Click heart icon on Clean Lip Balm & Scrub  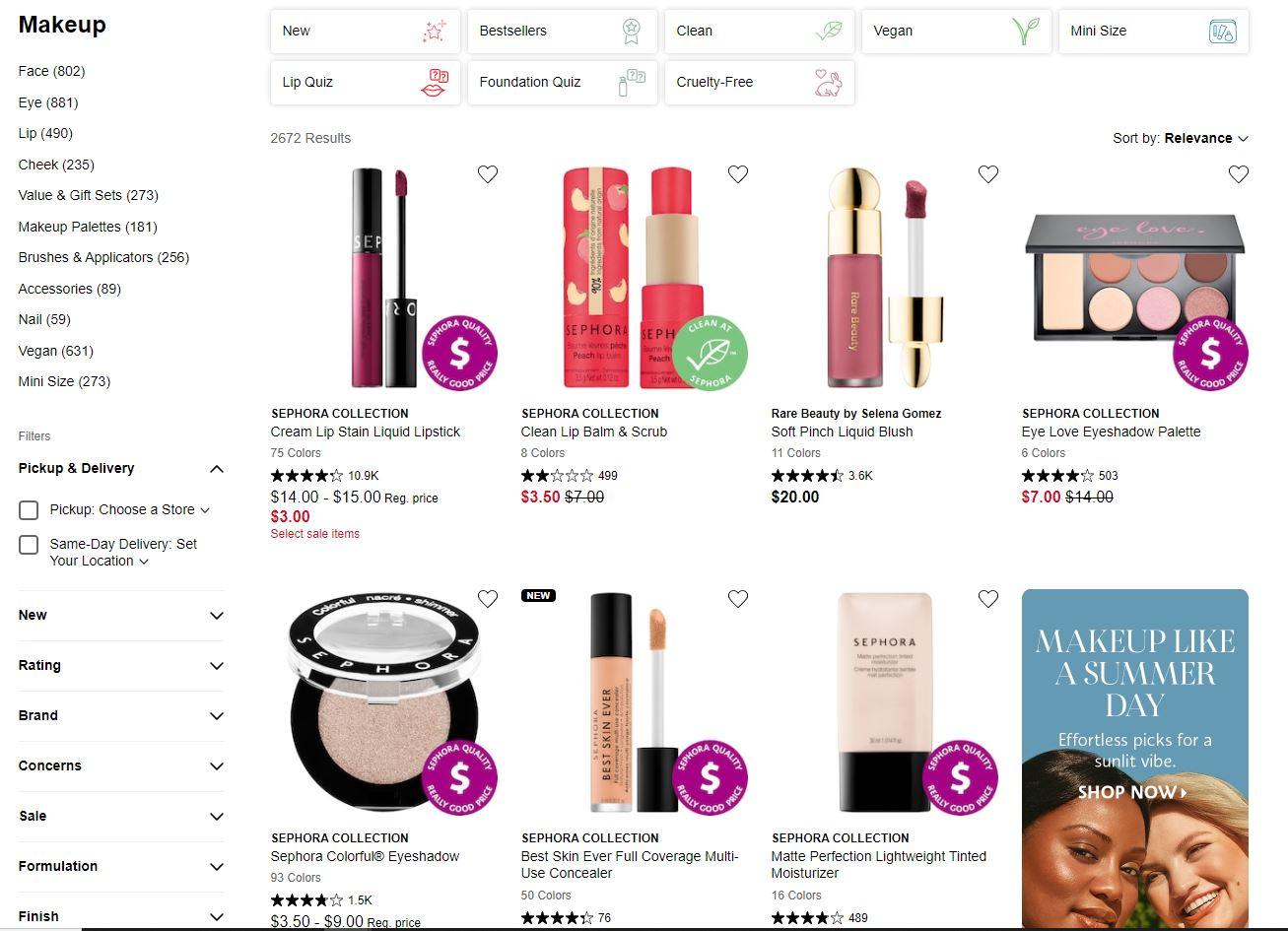[x=738, y=174]
